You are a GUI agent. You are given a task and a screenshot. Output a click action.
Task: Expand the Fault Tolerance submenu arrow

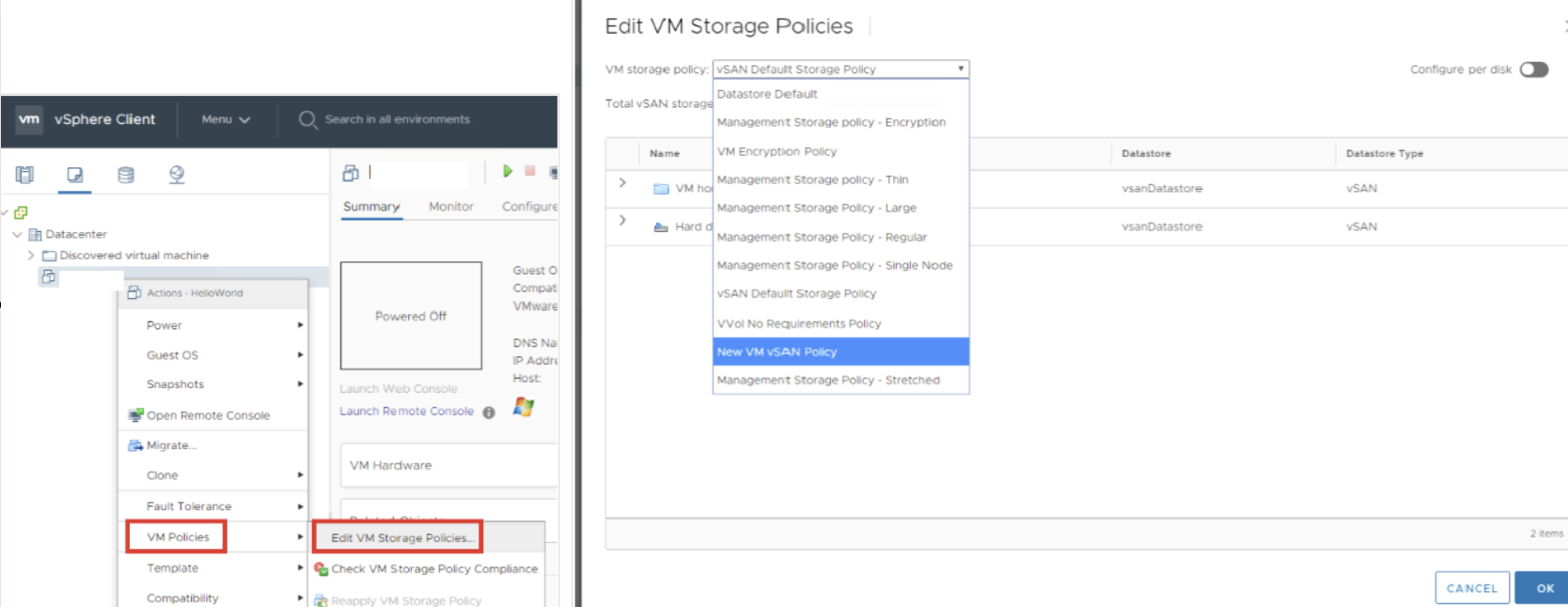coord(300,506)
